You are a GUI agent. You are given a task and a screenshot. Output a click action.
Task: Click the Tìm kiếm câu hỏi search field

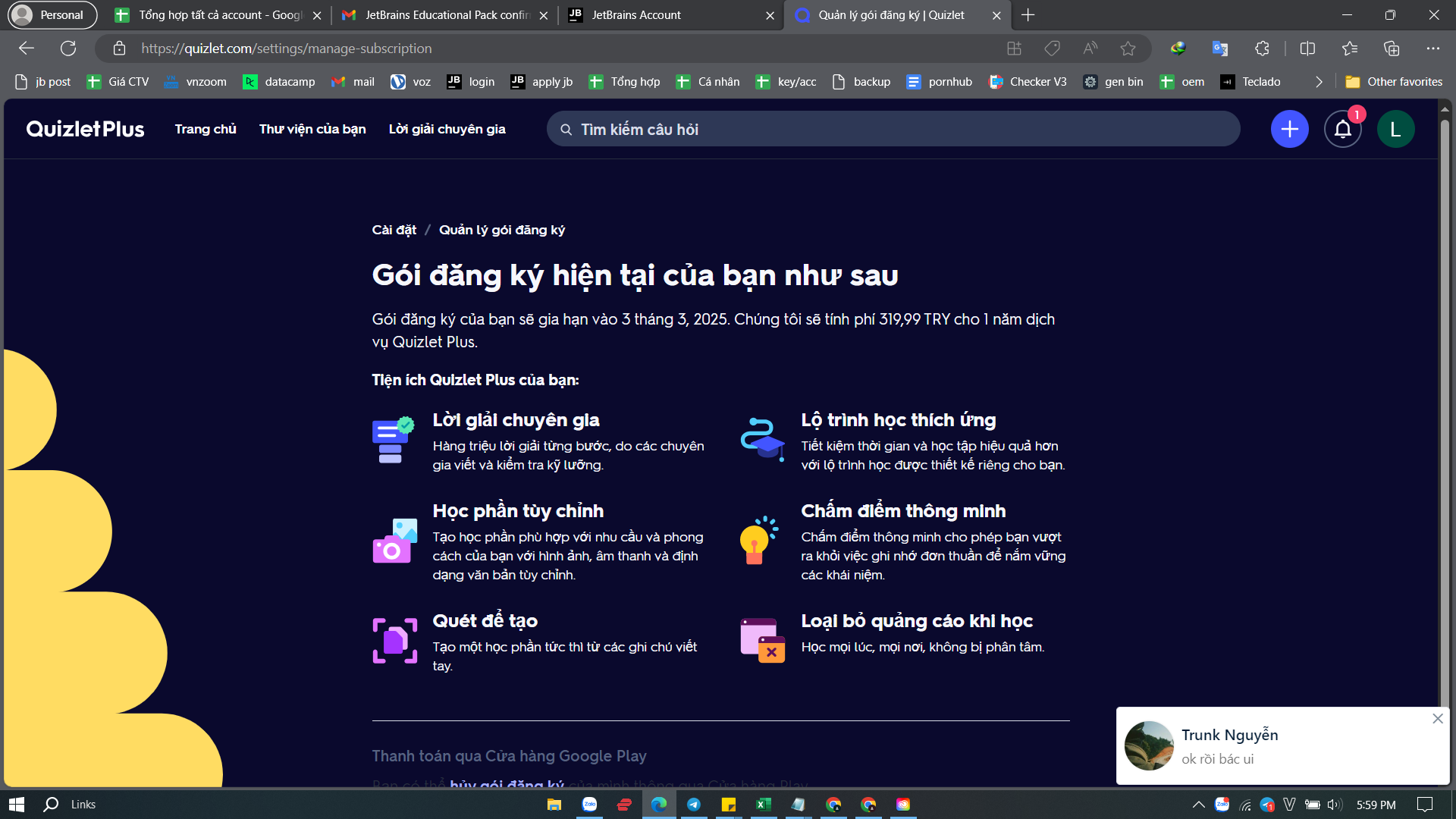coord(893,129)
